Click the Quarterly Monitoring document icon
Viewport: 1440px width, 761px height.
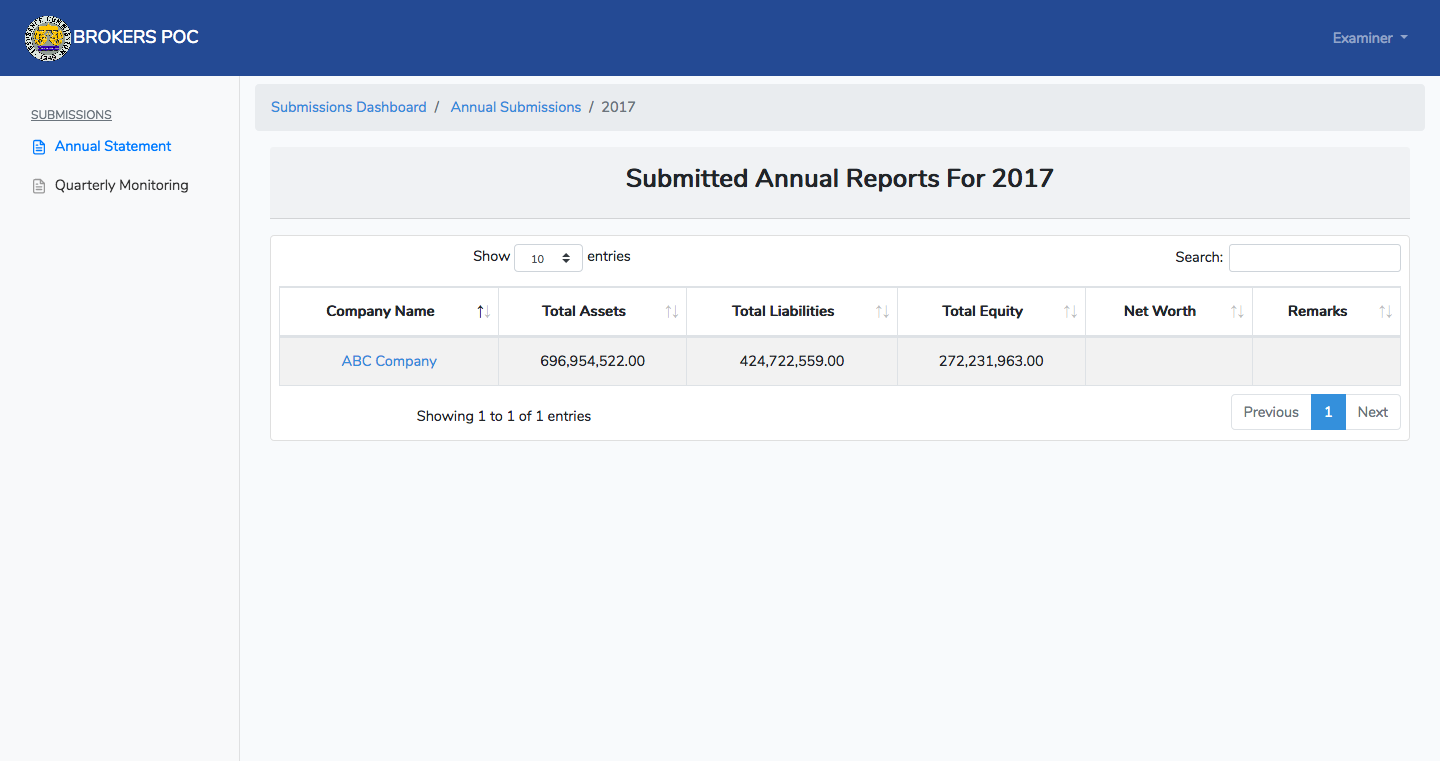pos(39,186)
